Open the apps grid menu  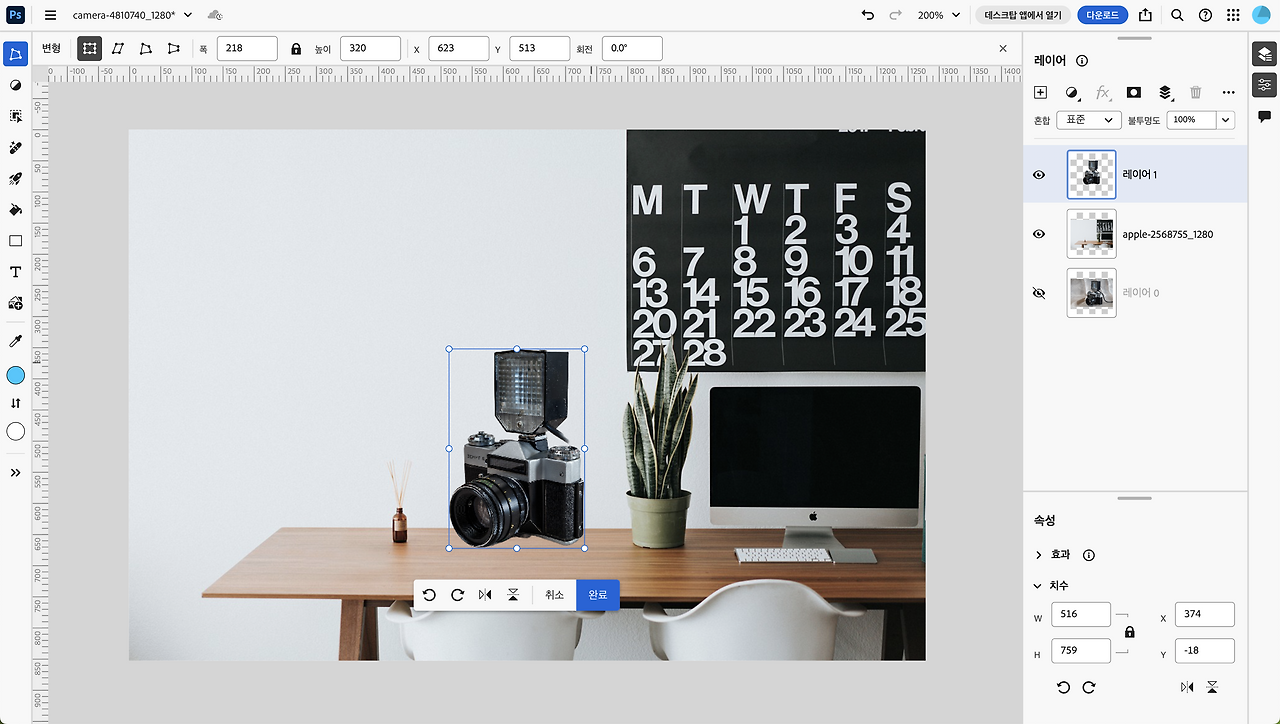(x=1233, y=15)
